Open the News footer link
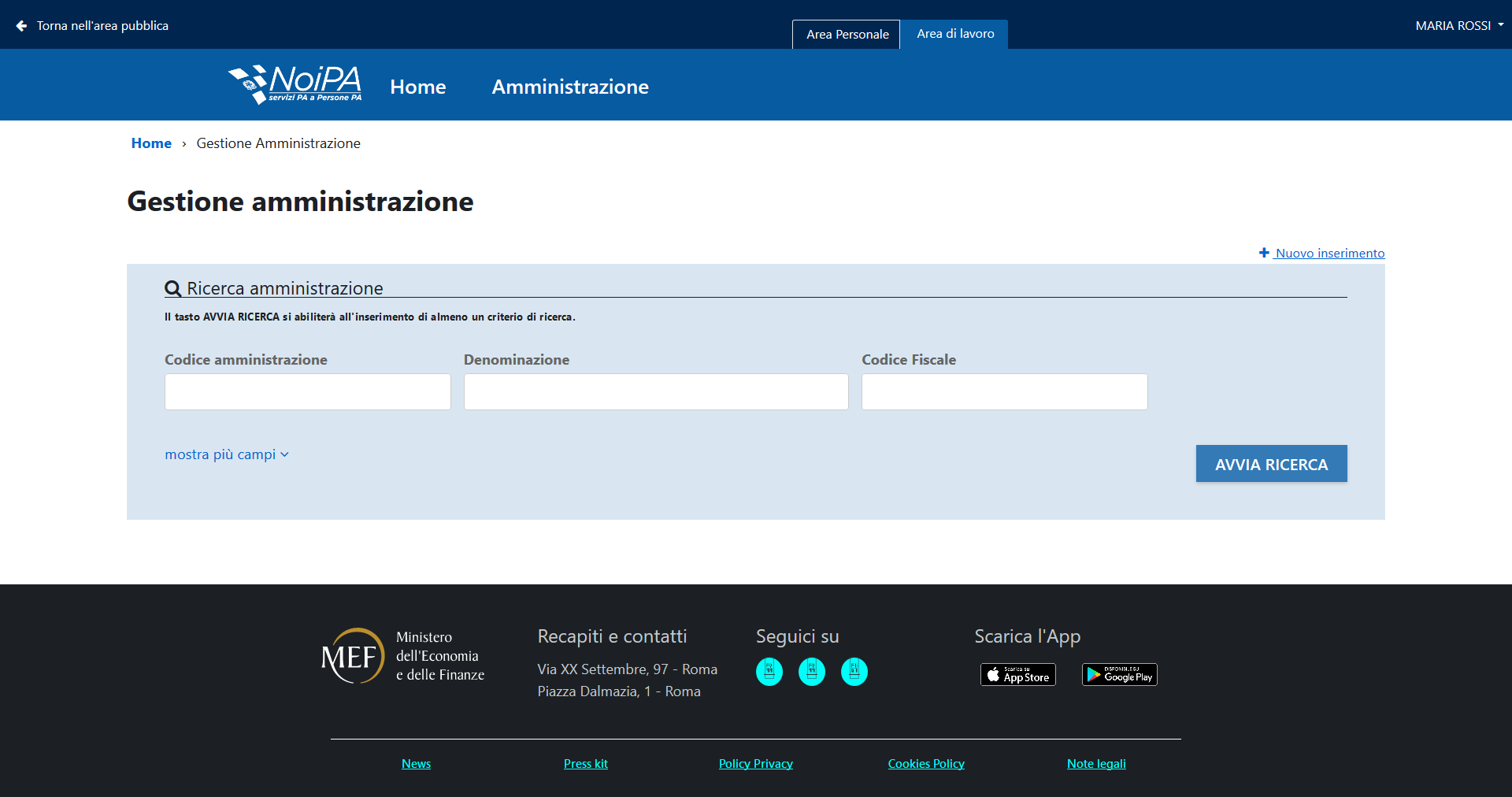 (416, 764)
